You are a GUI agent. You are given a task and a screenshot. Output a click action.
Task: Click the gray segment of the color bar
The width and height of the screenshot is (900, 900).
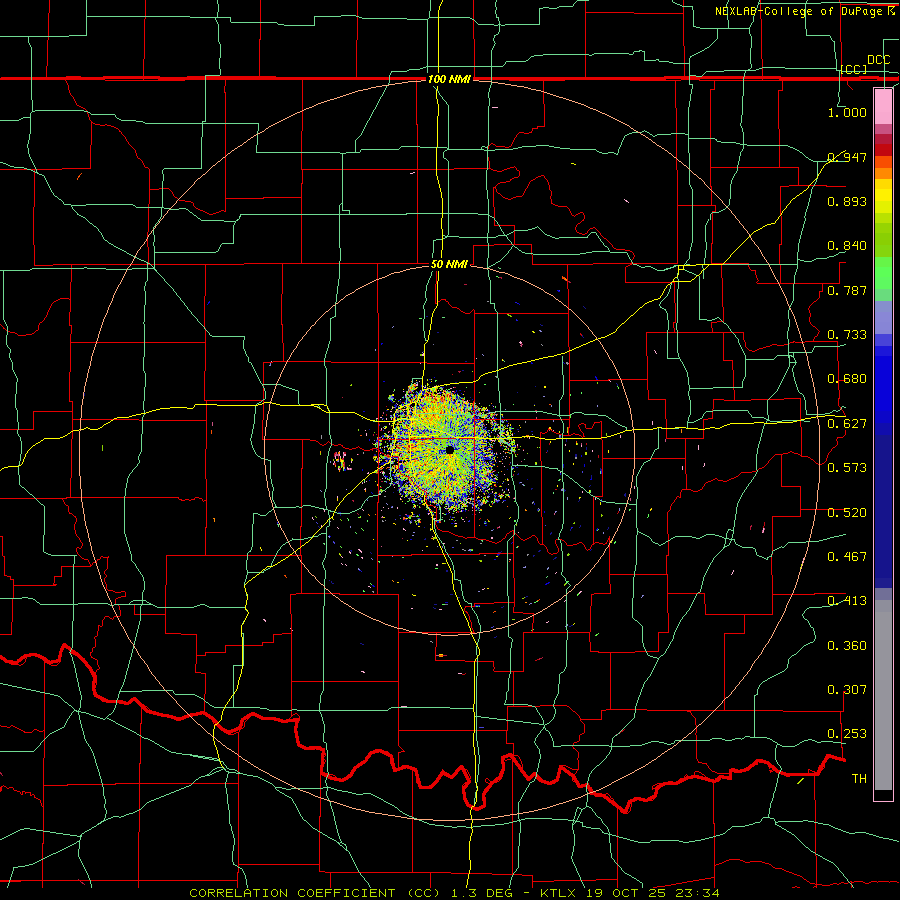point(883,695)
